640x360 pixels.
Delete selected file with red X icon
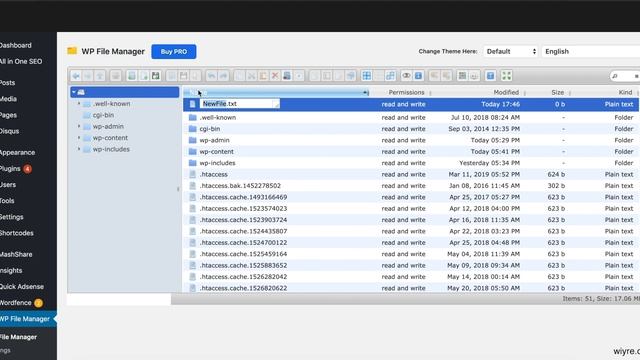click(275, 76)
